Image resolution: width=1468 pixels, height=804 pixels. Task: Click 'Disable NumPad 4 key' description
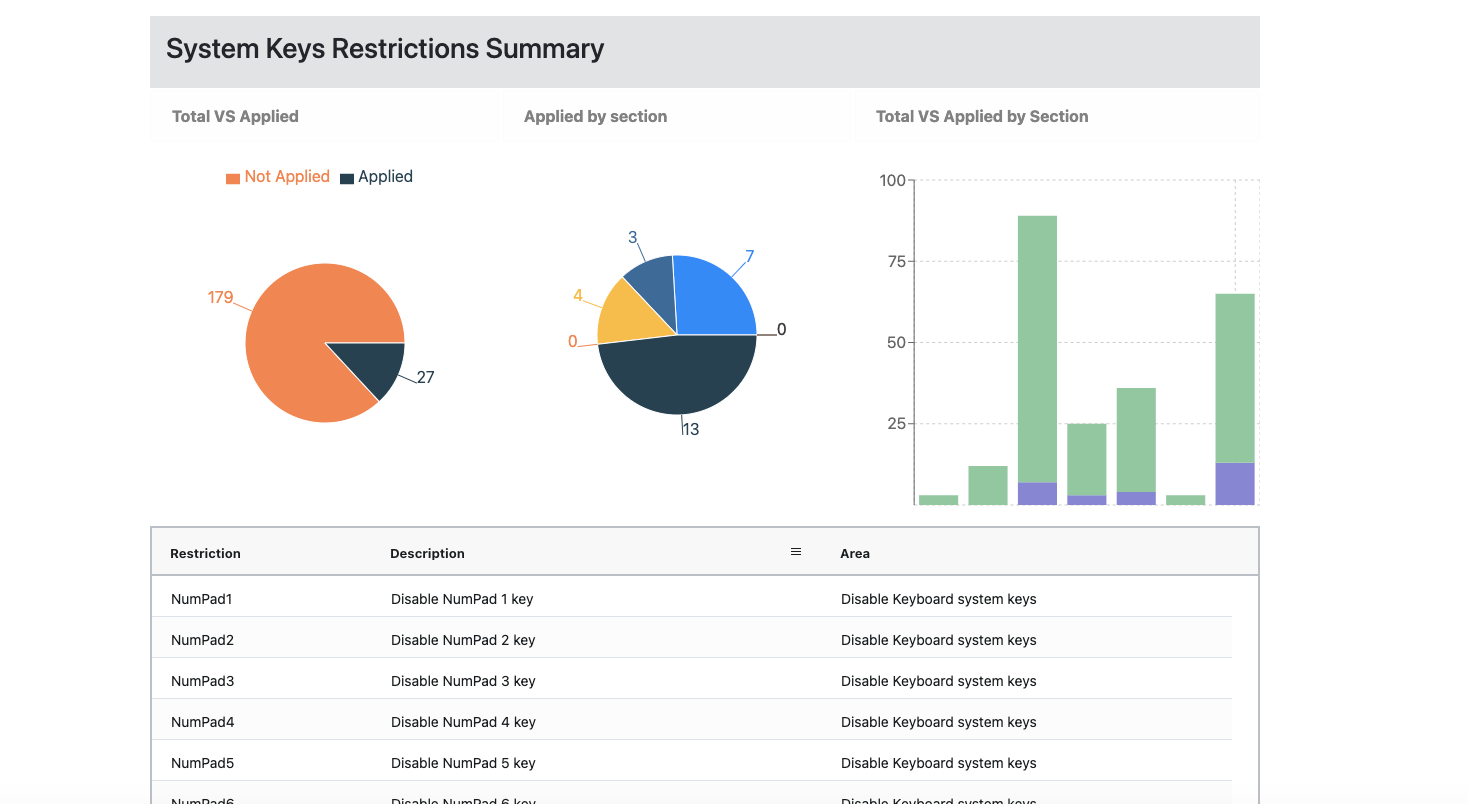(463, 722)
